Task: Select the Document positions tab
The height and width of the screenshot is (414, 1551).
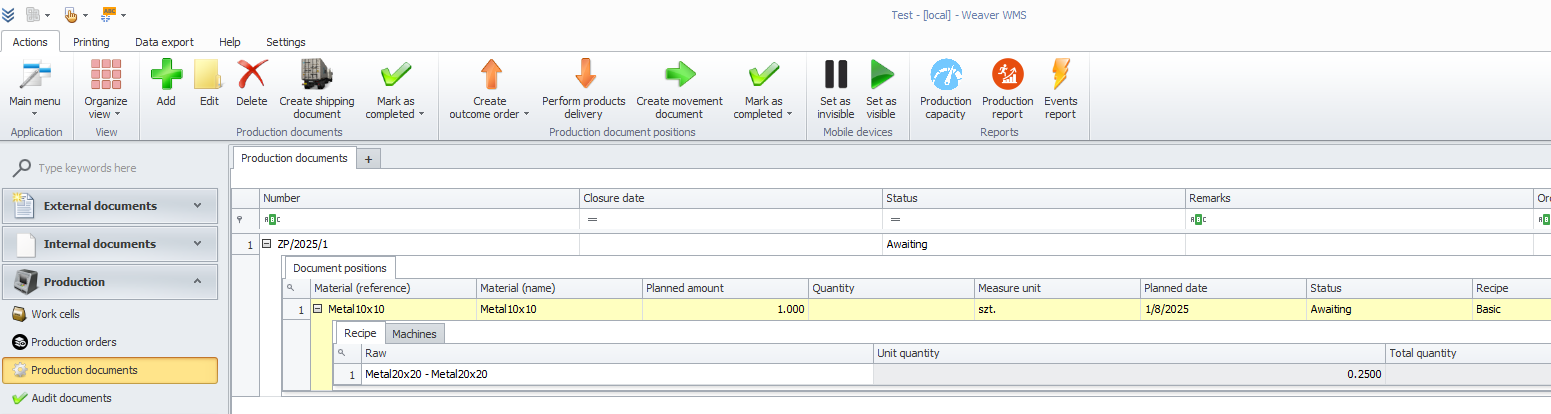Action: pyautogui.click(x=340, y=267)
